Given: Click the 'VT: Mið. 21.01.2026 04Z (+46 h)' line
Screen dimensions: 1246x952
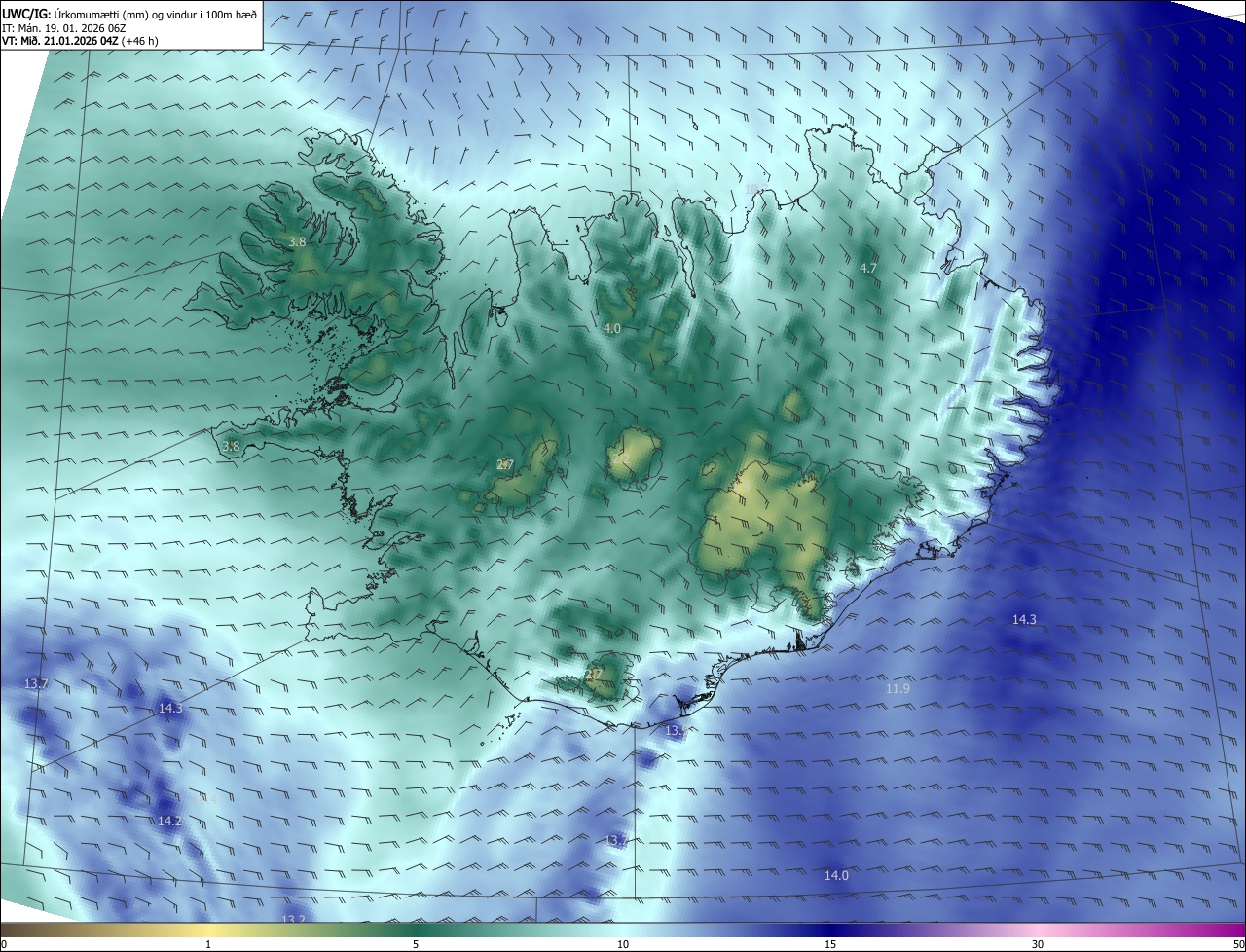Looking at the screenshot, I should 80,41.
